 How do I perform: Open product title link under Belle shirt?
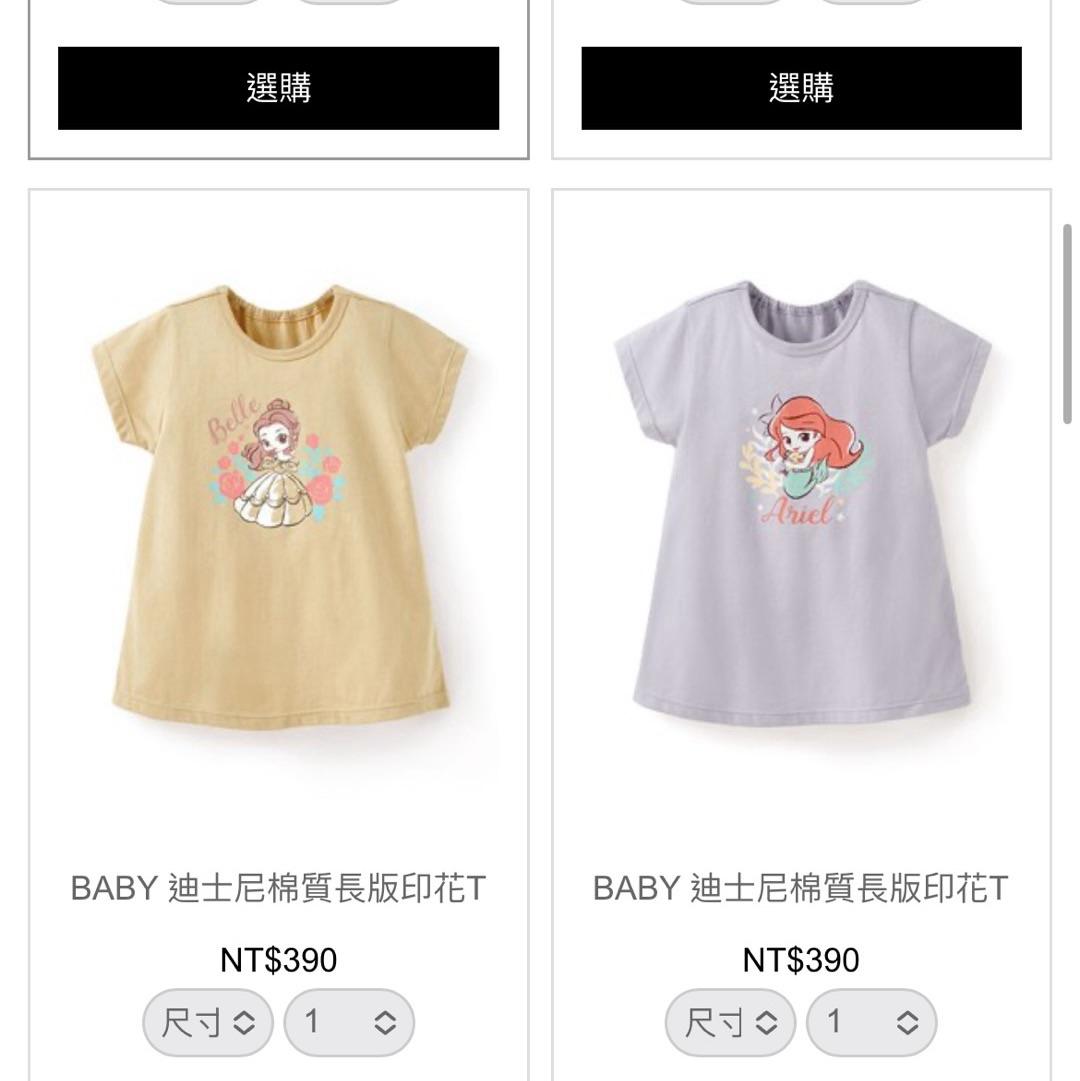[278, 888]
